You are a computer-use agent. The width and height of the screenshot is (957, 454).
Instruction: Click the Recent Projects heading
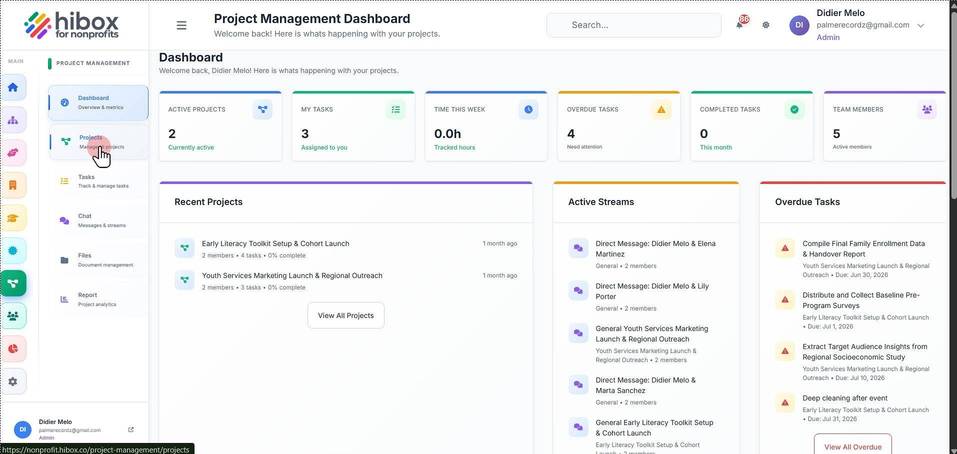point(208,201)
